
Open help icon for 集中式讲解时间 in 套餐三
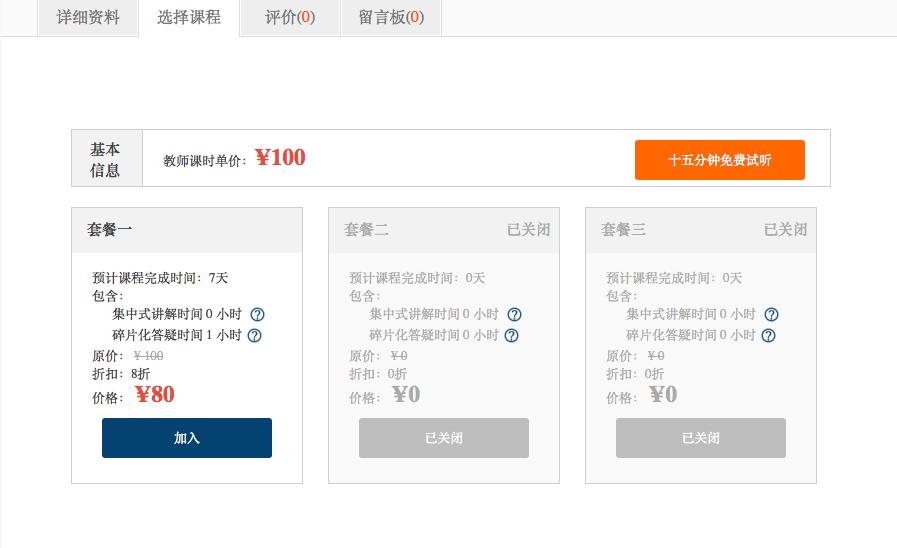[x=771, y=315]
